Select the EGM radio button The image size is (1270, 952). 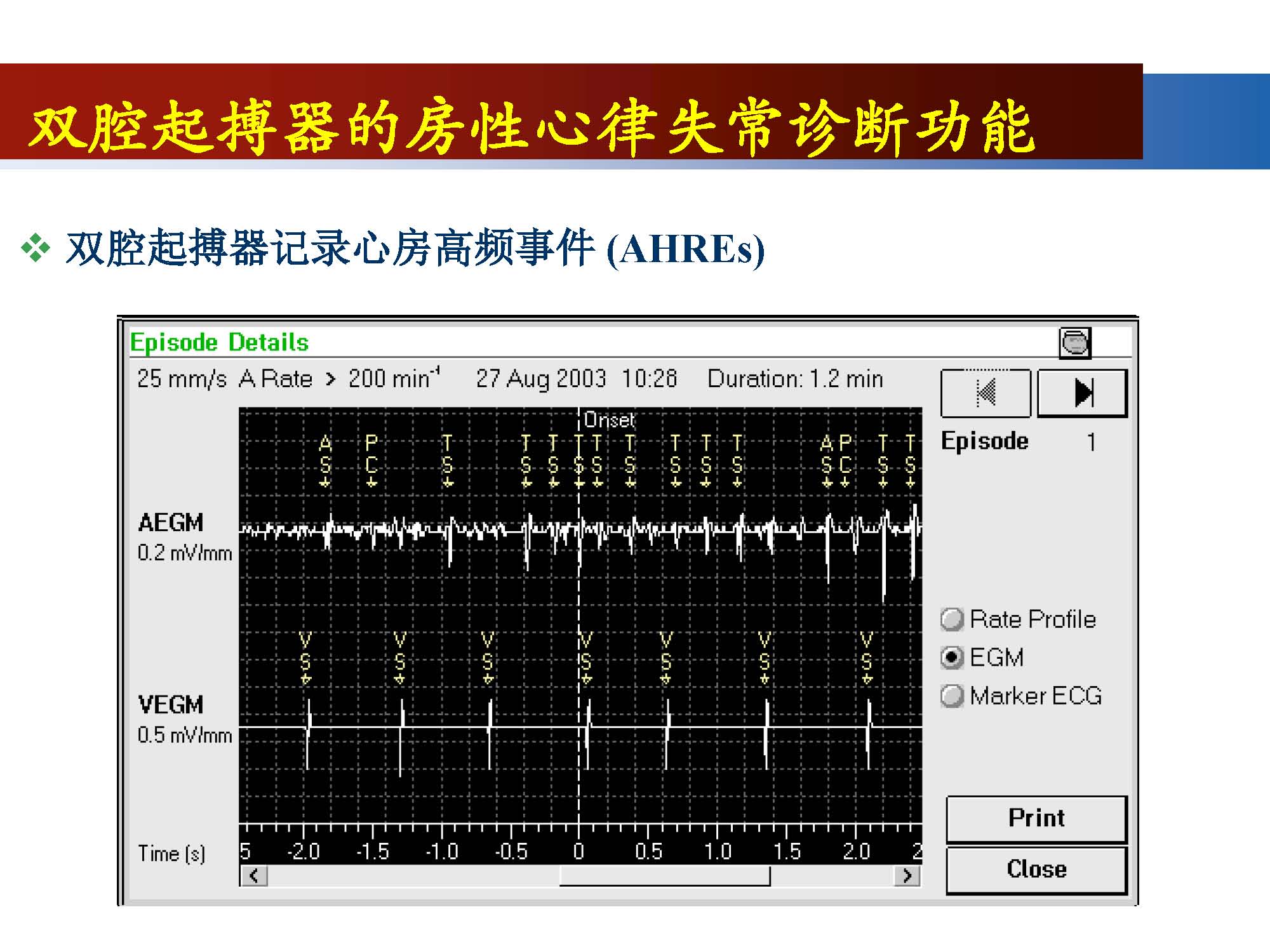click(x=952, y=658)
